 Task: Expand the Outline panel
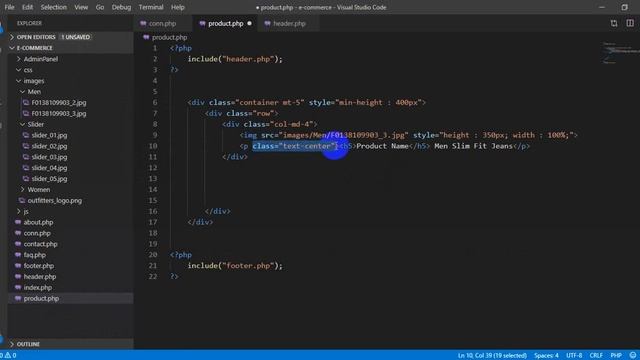[28, 344]
